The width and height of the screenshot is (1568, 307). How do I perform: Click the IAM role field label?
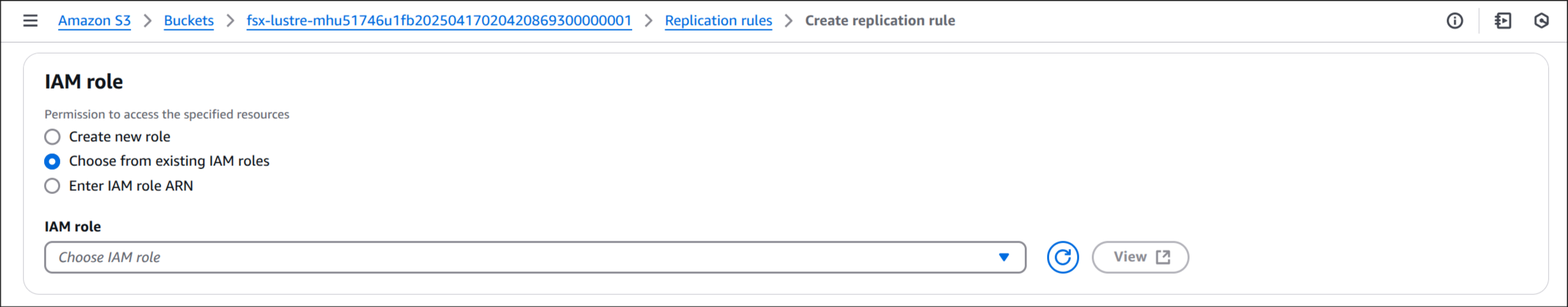click(73, 227)
